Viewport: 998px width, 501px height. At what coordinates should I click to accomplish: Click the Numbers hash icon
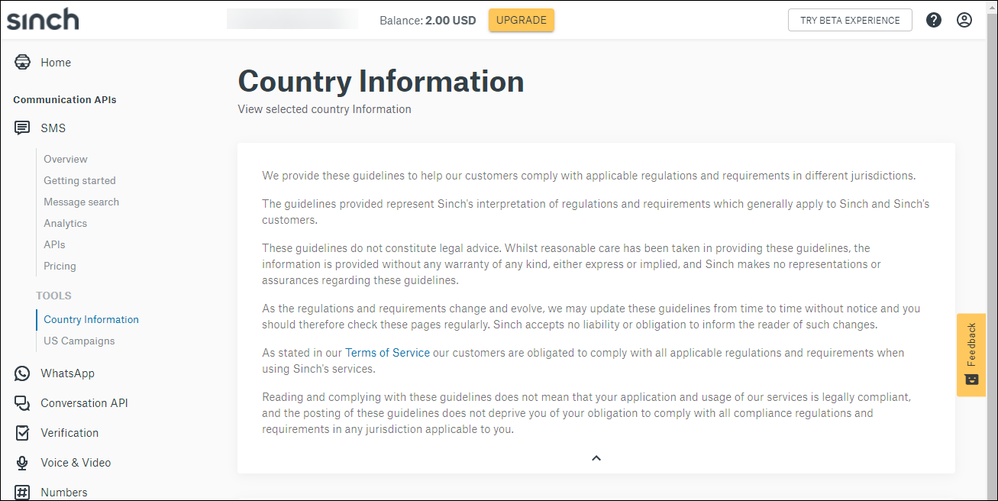22,492
